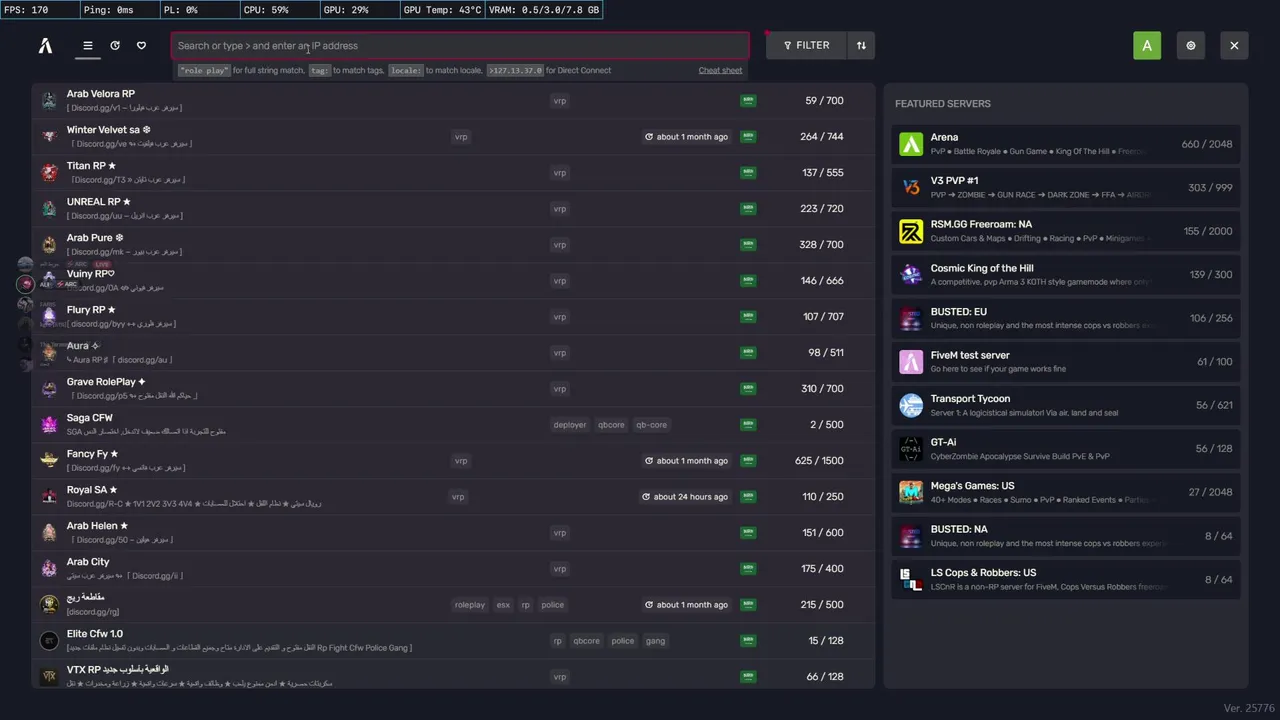1280x720 pixels.
Task: Click 'about 1 month ago' on Fancy Fy row
Action: (x=686, y=461)
